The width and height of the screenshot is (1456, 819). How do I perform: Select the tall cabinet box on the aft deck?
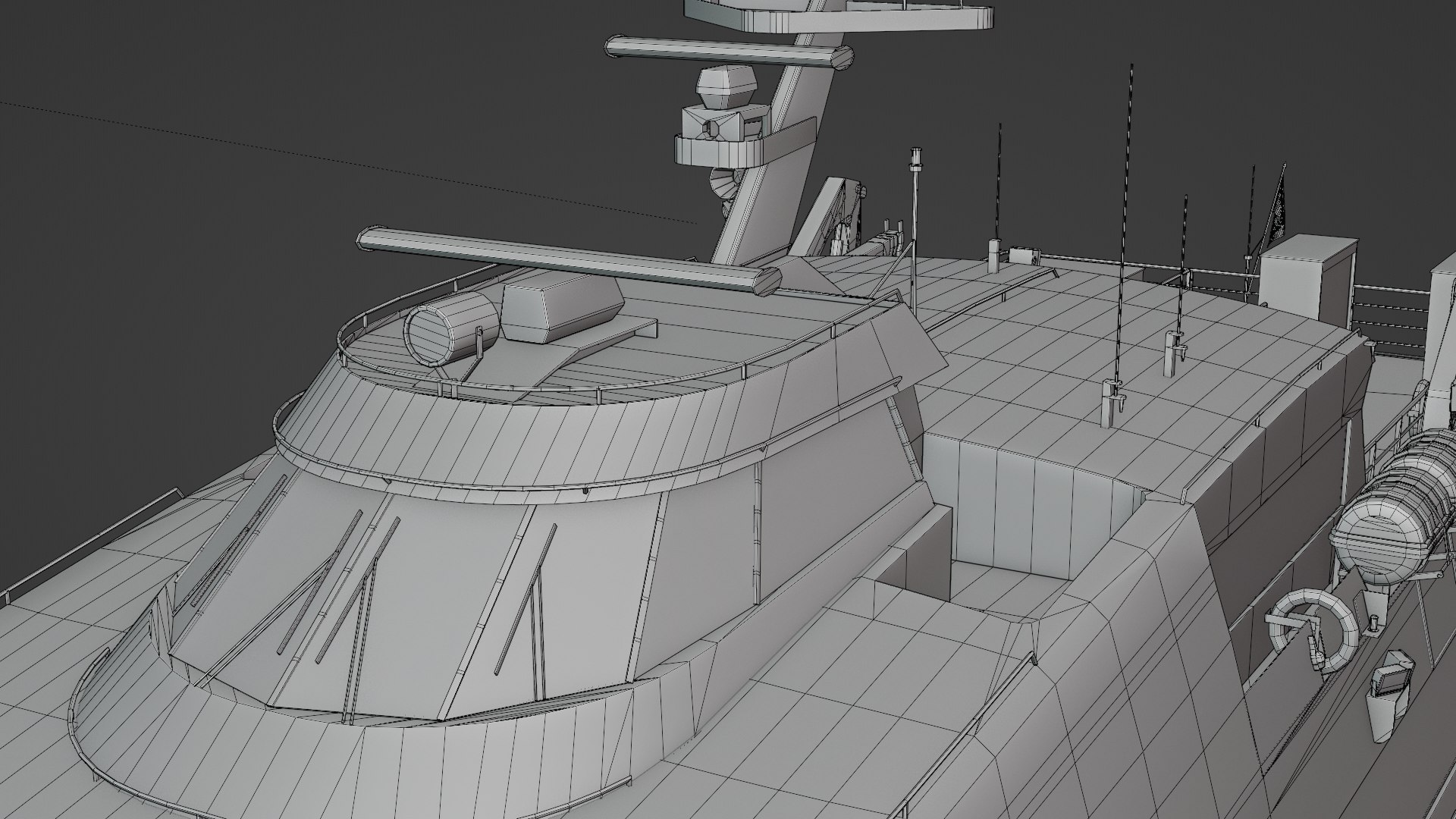[1307, 280]
